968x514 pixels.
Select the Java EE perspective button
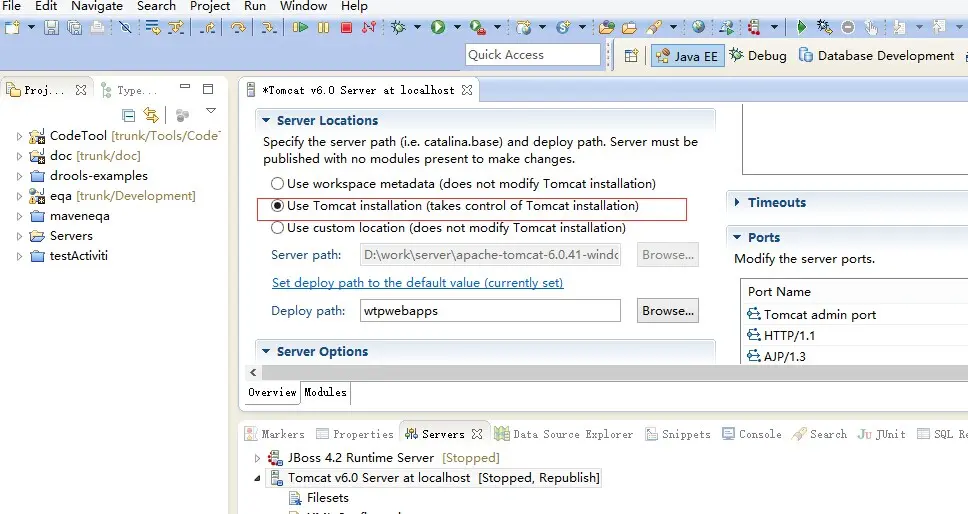point(687,56)
